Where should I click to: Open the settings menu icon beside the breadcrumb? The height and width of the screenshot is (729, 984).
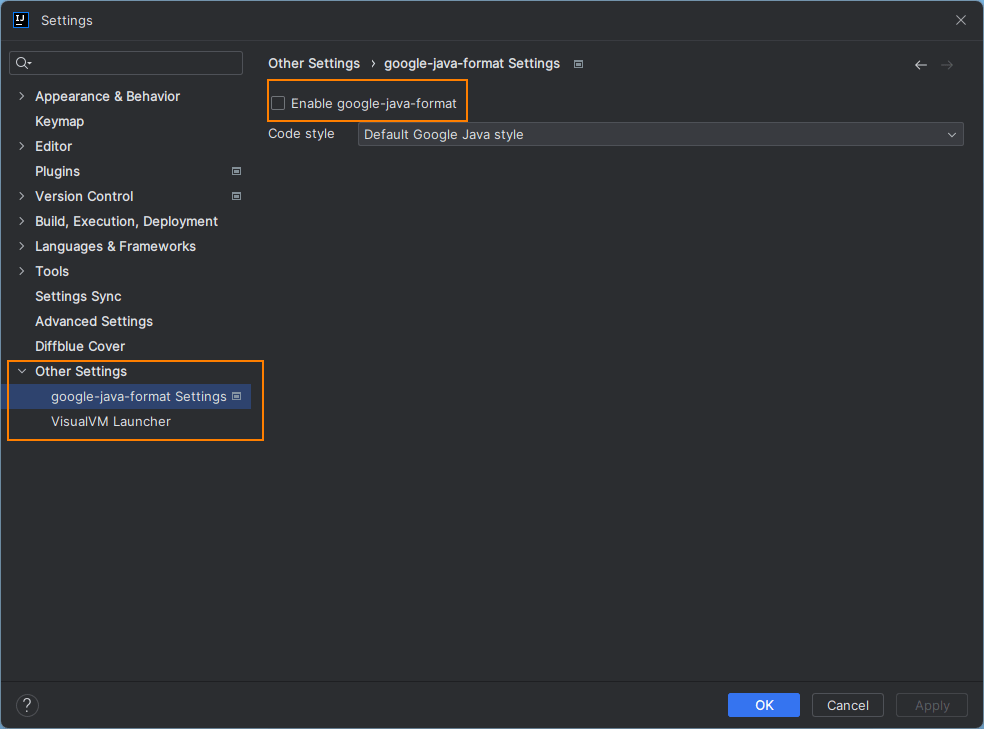pyautogui.click(x=578, y=63)
